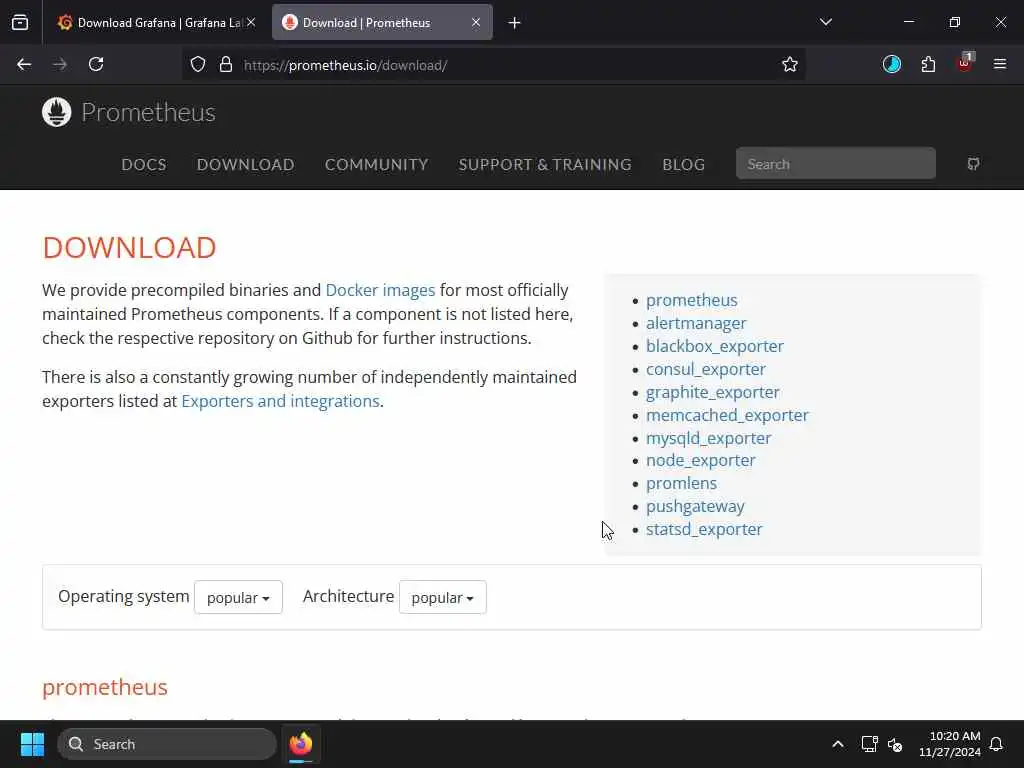Click the Prometheus site title text
Viewport: 1024px width, 768px height.
(148, 112)
